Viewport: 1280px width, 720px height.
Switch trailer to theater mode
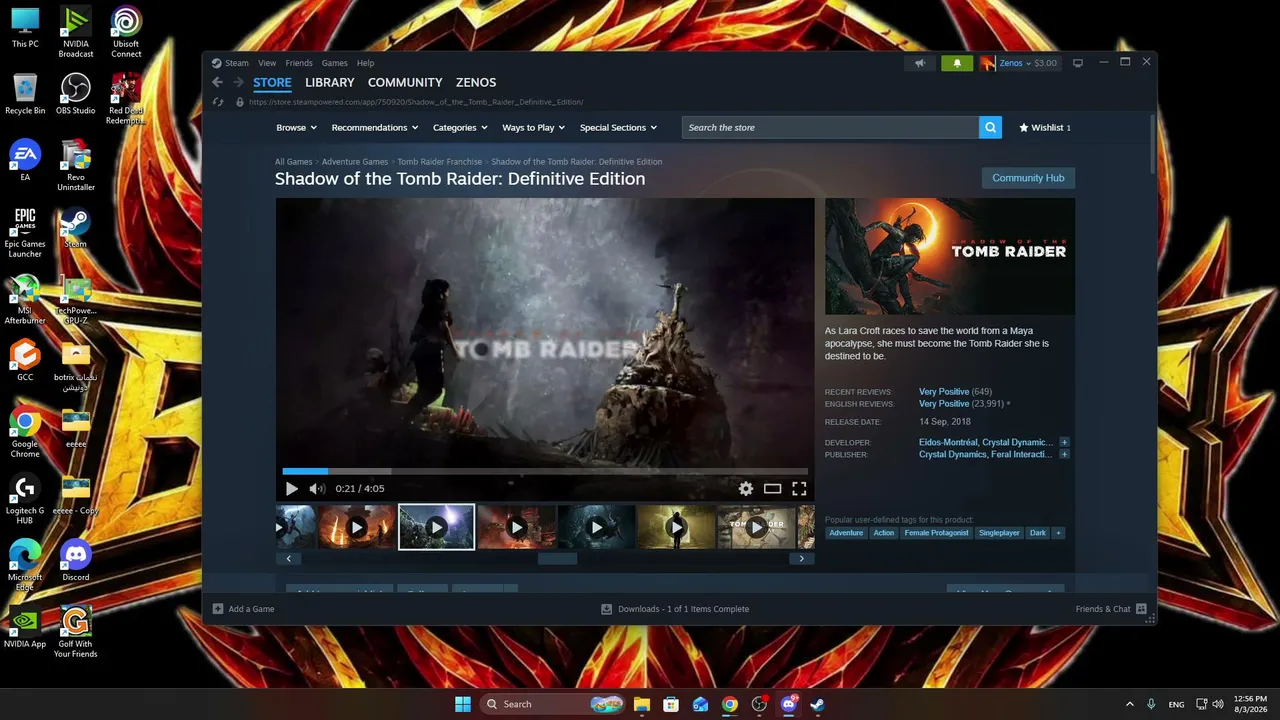coord(772,489)
